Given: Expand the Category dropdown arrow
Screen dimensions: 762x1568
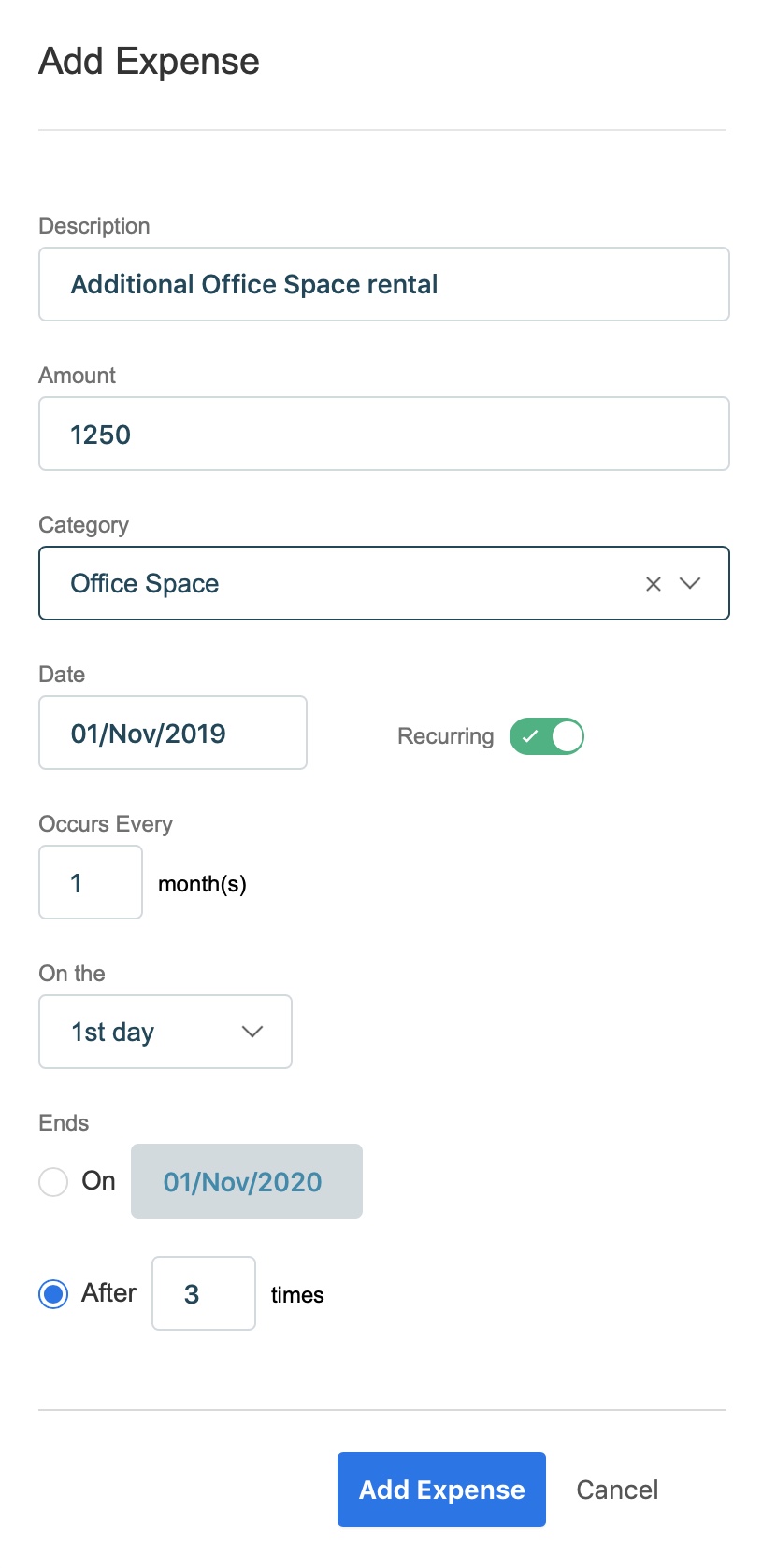Looking at the screenshot, I should (690, 584).
